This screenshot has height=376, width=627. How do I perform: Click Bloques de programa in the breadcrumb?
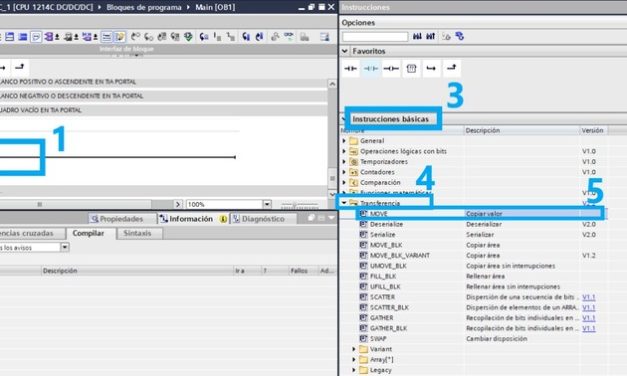click(x=144, y=7)
